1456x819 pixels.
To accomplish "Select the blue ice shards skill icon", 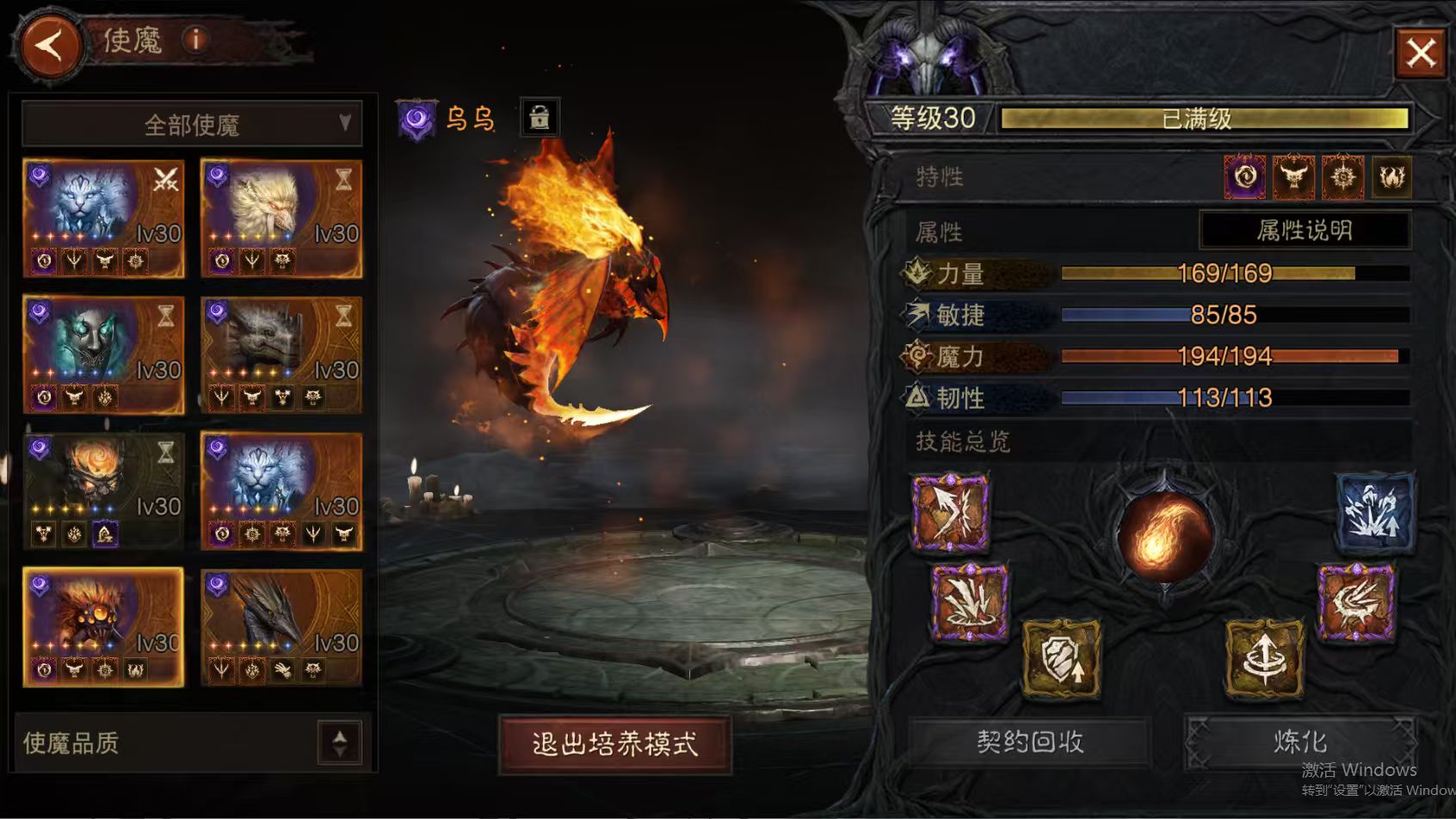I will (x=1374, y=512).
